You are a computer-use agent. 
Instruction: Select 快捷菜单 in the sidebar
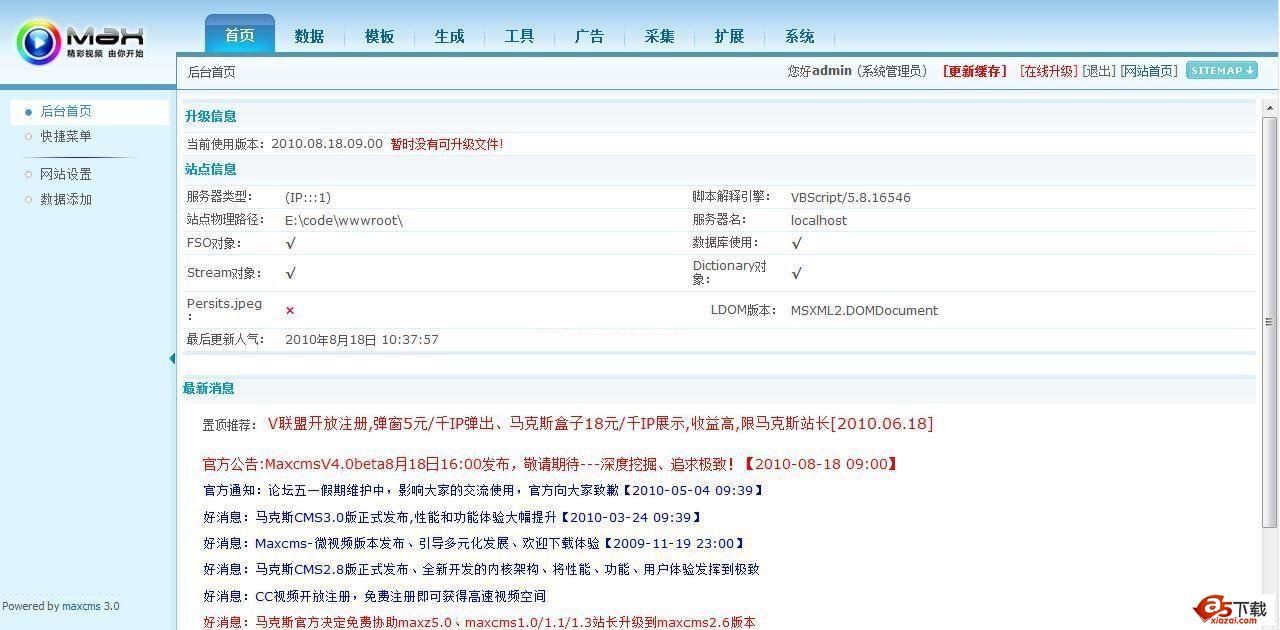coord(68,136)
